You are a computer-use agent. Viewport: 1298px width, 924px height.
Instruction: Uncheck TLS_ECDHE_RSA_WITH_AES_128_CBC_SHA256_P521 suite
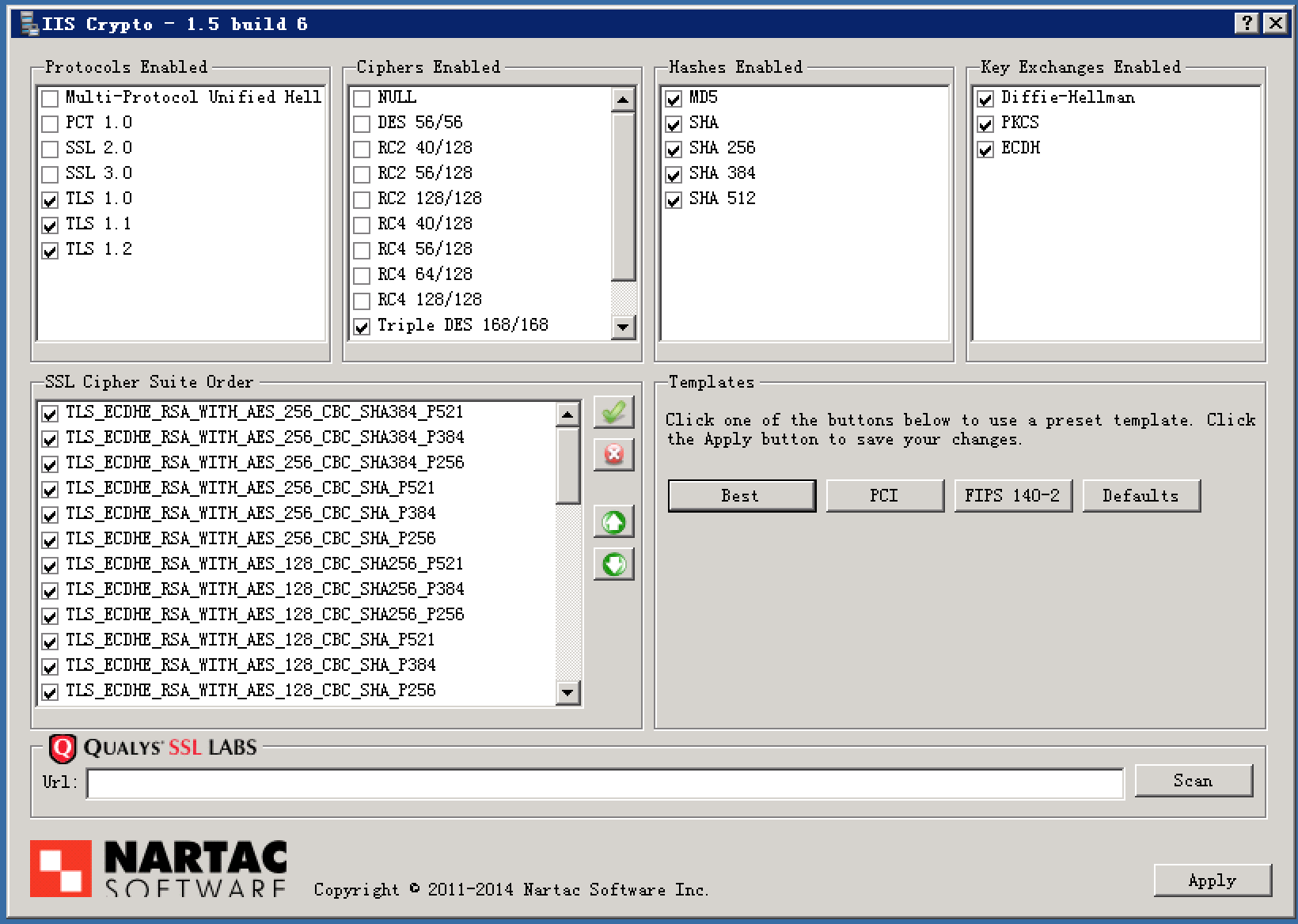(x=50, y=566)
